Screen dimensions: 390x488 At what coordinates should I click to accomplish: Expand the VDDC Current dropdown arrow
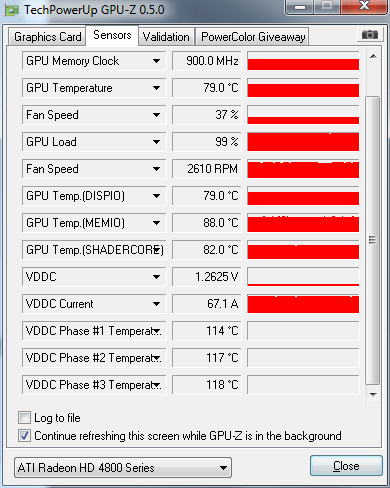coord(156,304)
